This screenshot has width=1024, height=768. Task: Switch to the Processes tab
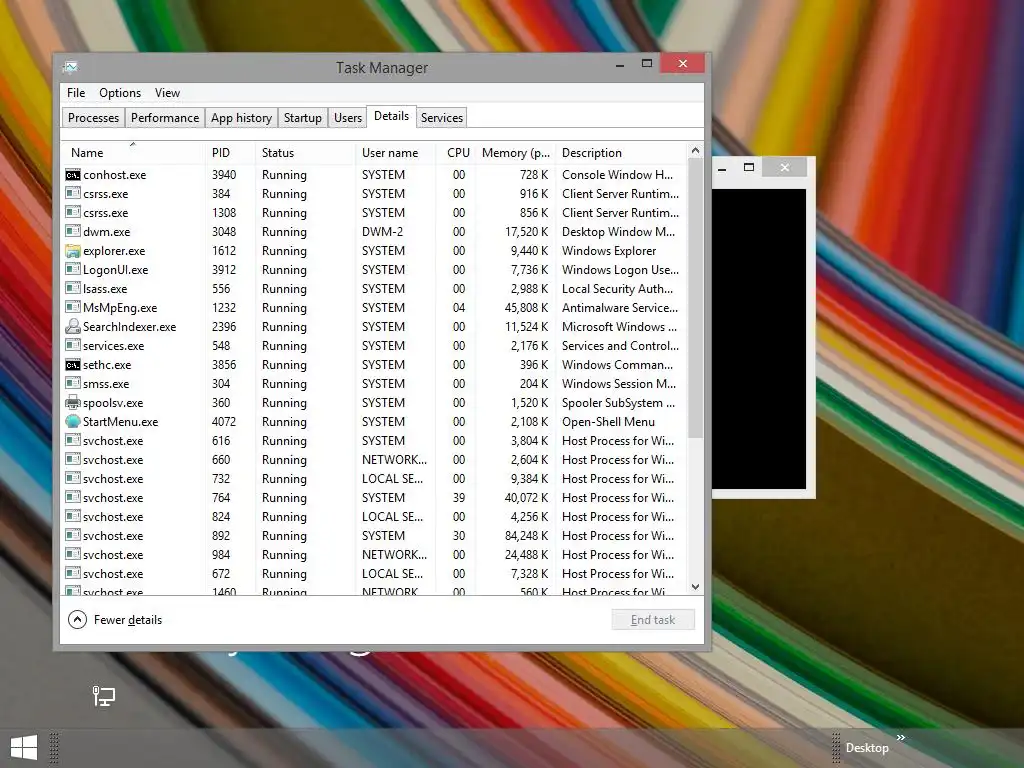[93, 118]
